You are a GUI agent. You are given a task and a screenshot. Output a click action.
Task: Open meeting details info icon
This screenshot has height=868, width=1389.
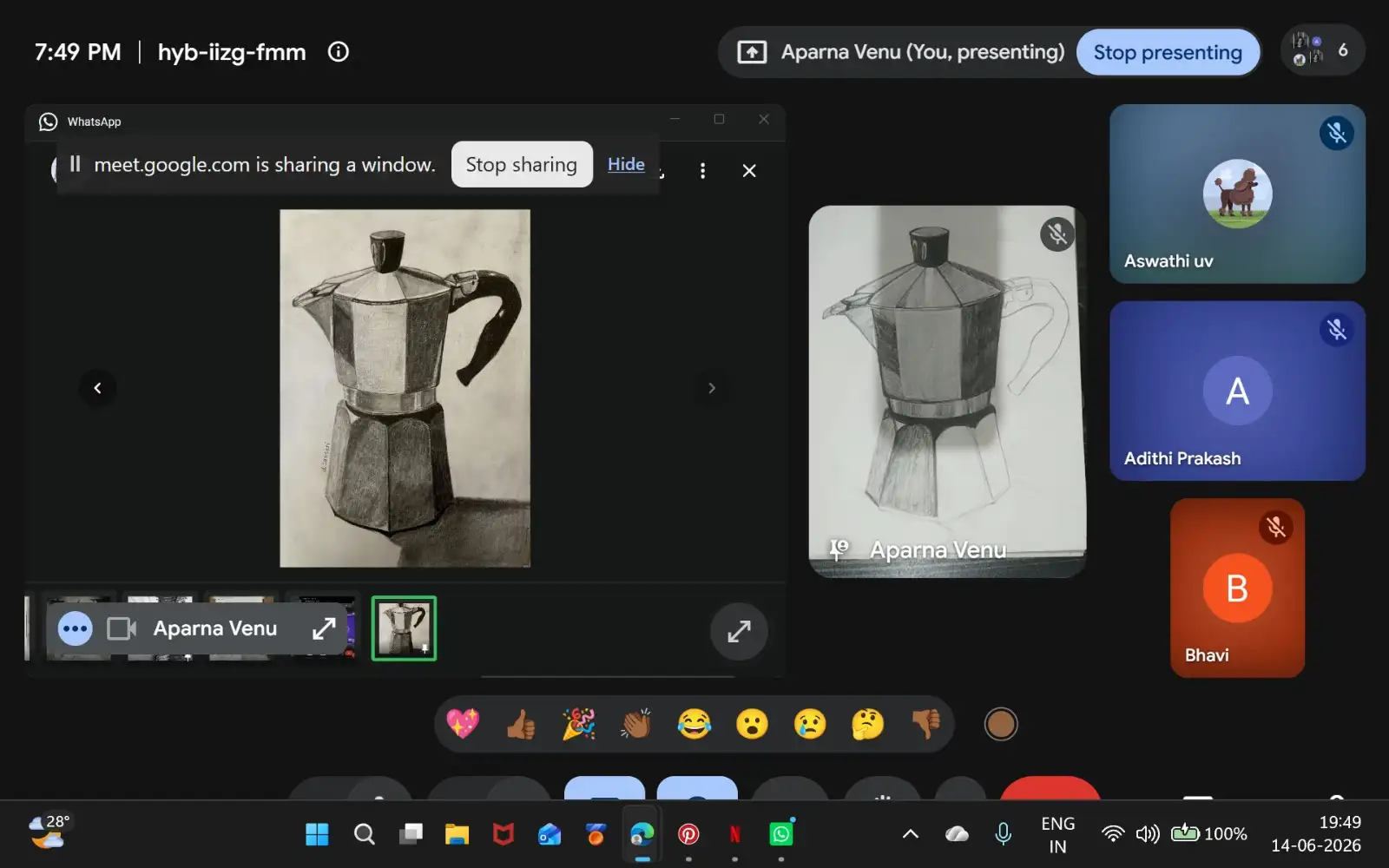click(x=339, y=52)
